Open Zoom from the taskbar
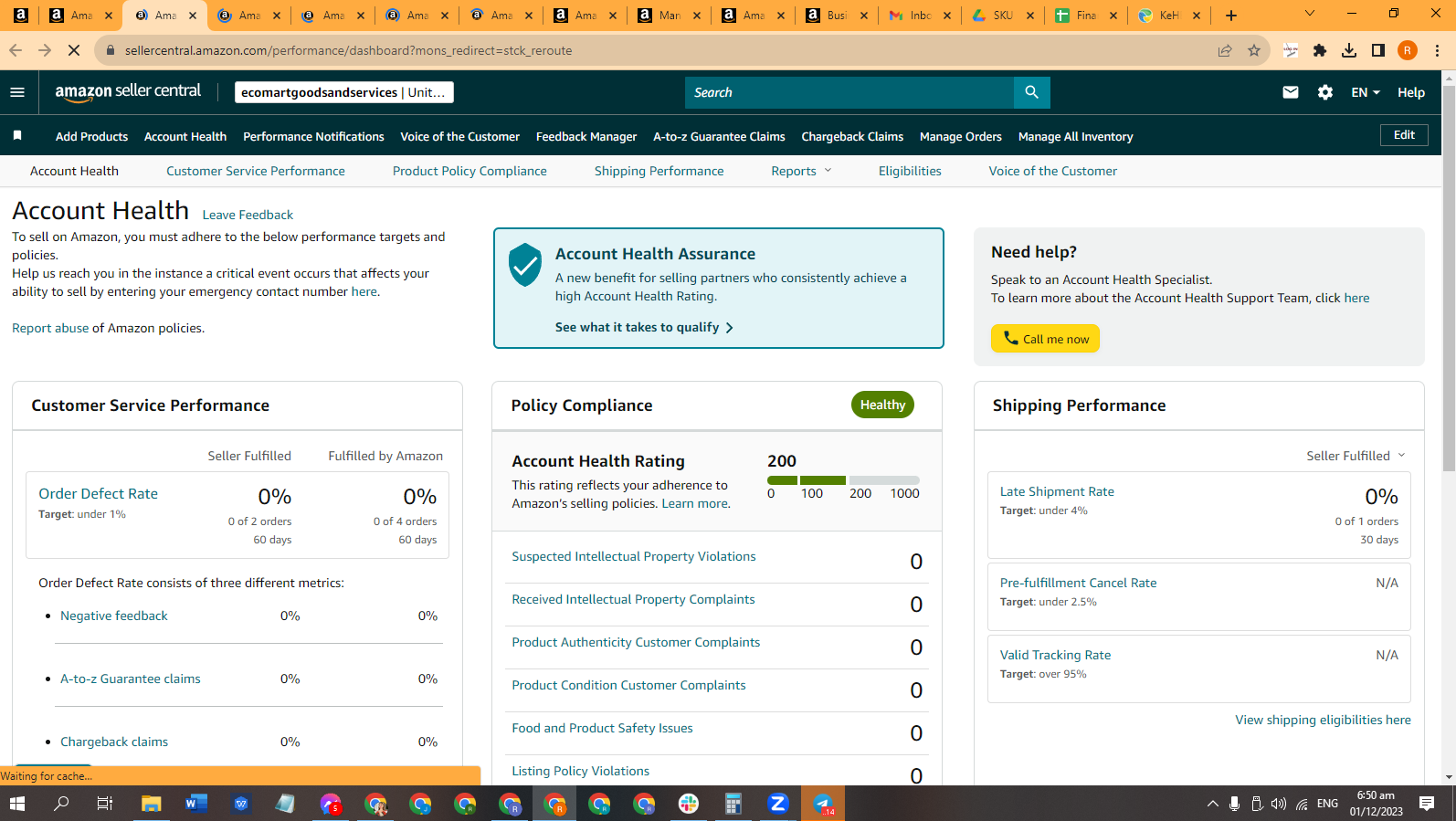Viewport: 1456px width, 821px height. click(x=778, y=804)
